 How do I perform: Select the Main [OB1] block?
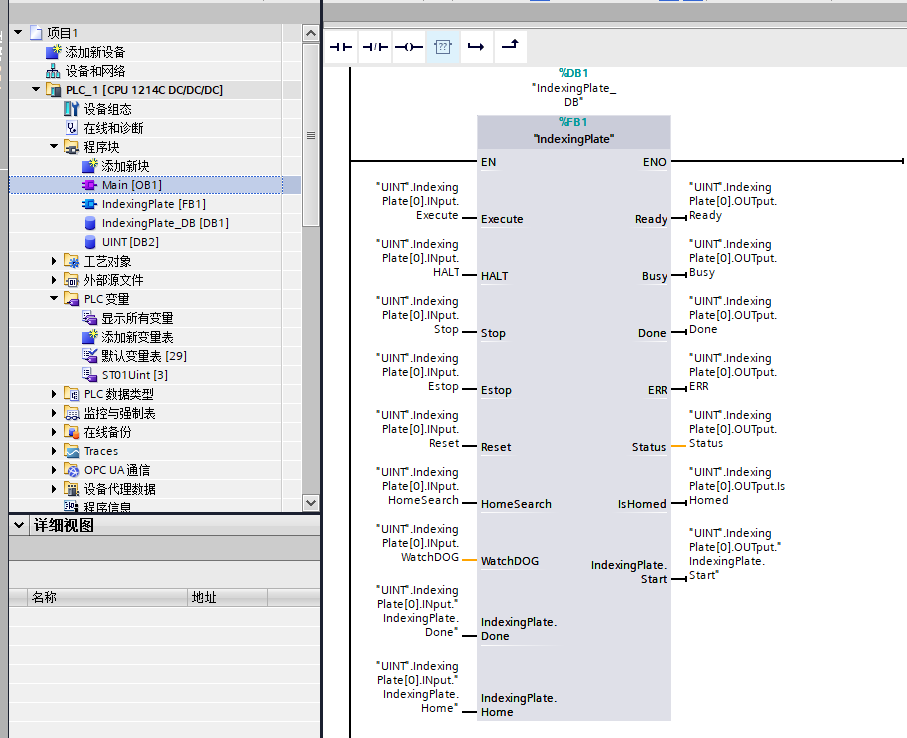point(131,184)
